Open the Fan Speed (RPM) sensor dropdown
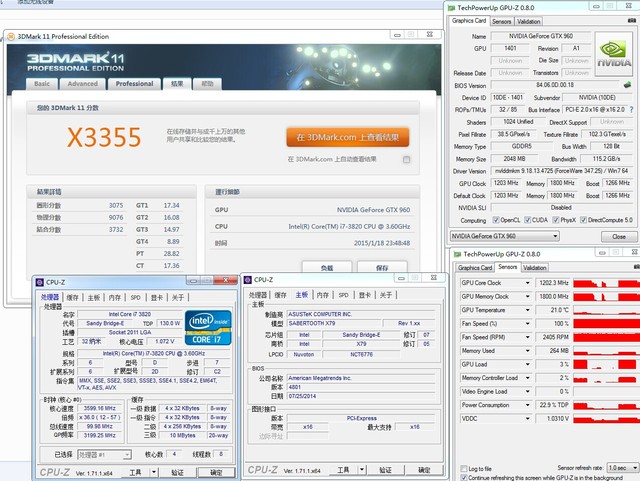This screenshot has width=640, height=481. pyautogui.click(x=527, y=337)
